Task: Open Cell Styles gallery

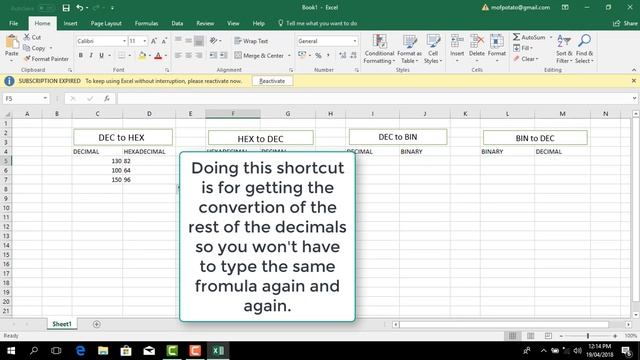Action: [x=433, y=49]
